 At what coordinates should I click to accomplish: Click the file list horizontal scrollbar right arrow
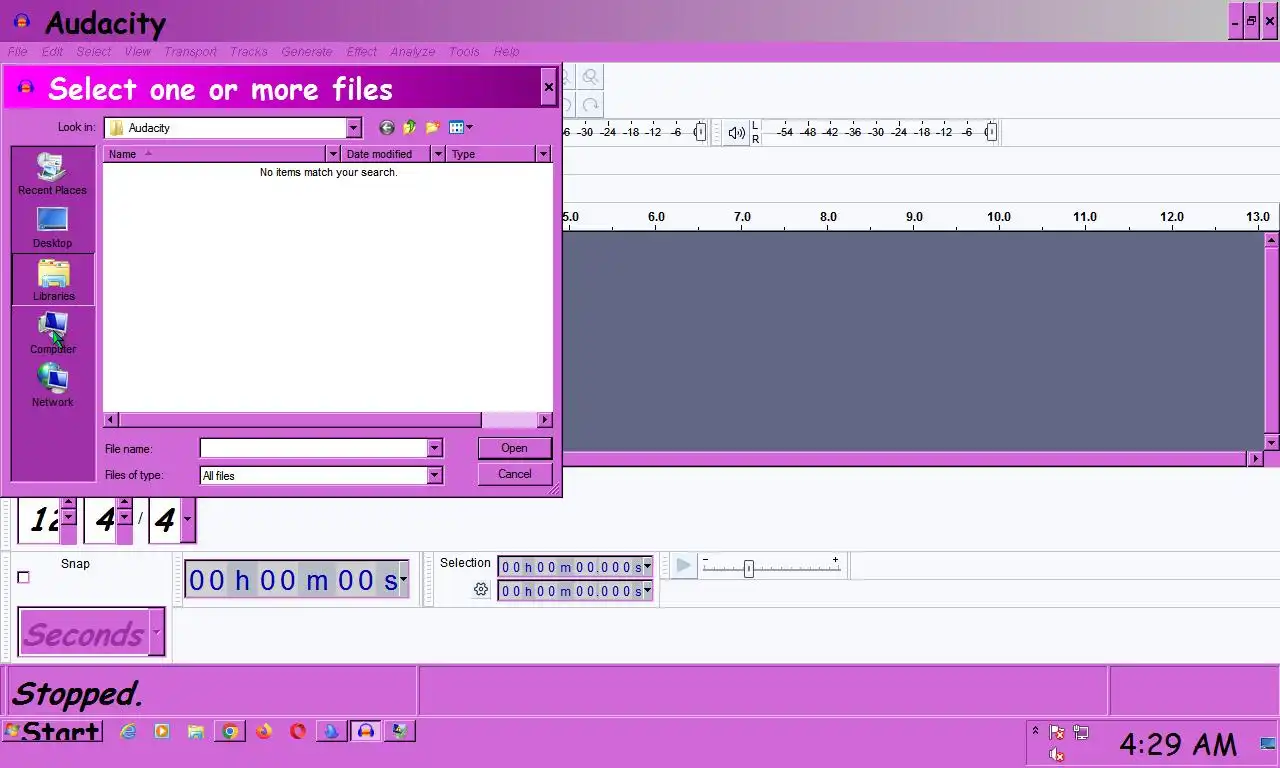[x=545, y=420]
